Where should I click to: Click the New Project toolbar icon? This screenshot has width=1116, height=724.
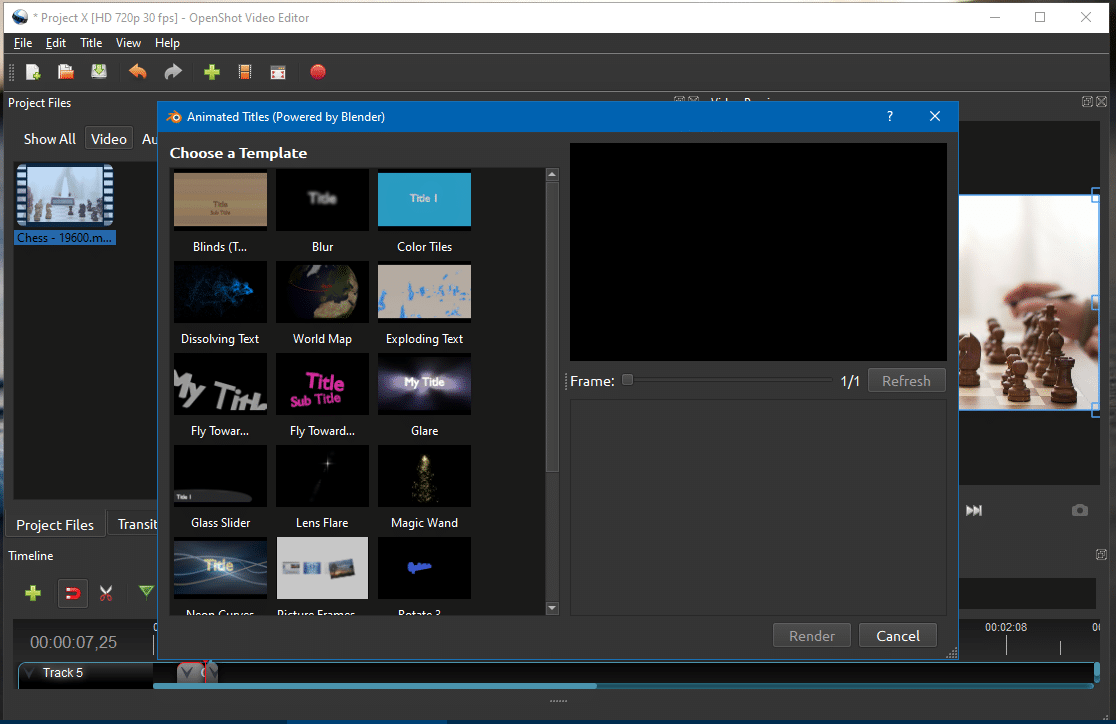click(x=33, y=72)
